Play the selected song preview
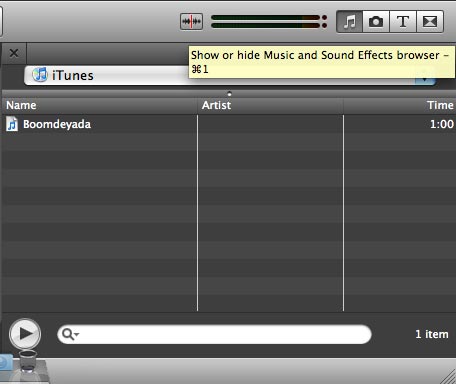Viewport: 456px width, 384px height. coord(25,334)
